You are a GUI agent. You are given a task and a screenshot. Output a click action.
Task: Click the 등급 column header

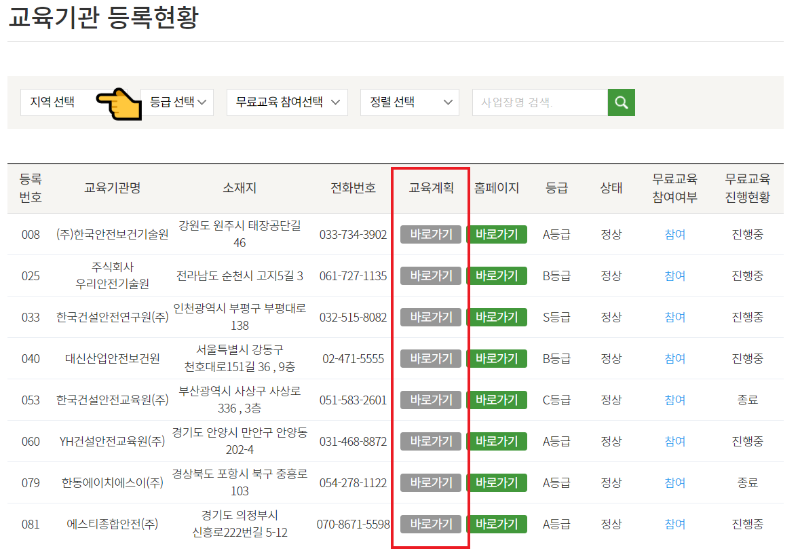point(556,188)
